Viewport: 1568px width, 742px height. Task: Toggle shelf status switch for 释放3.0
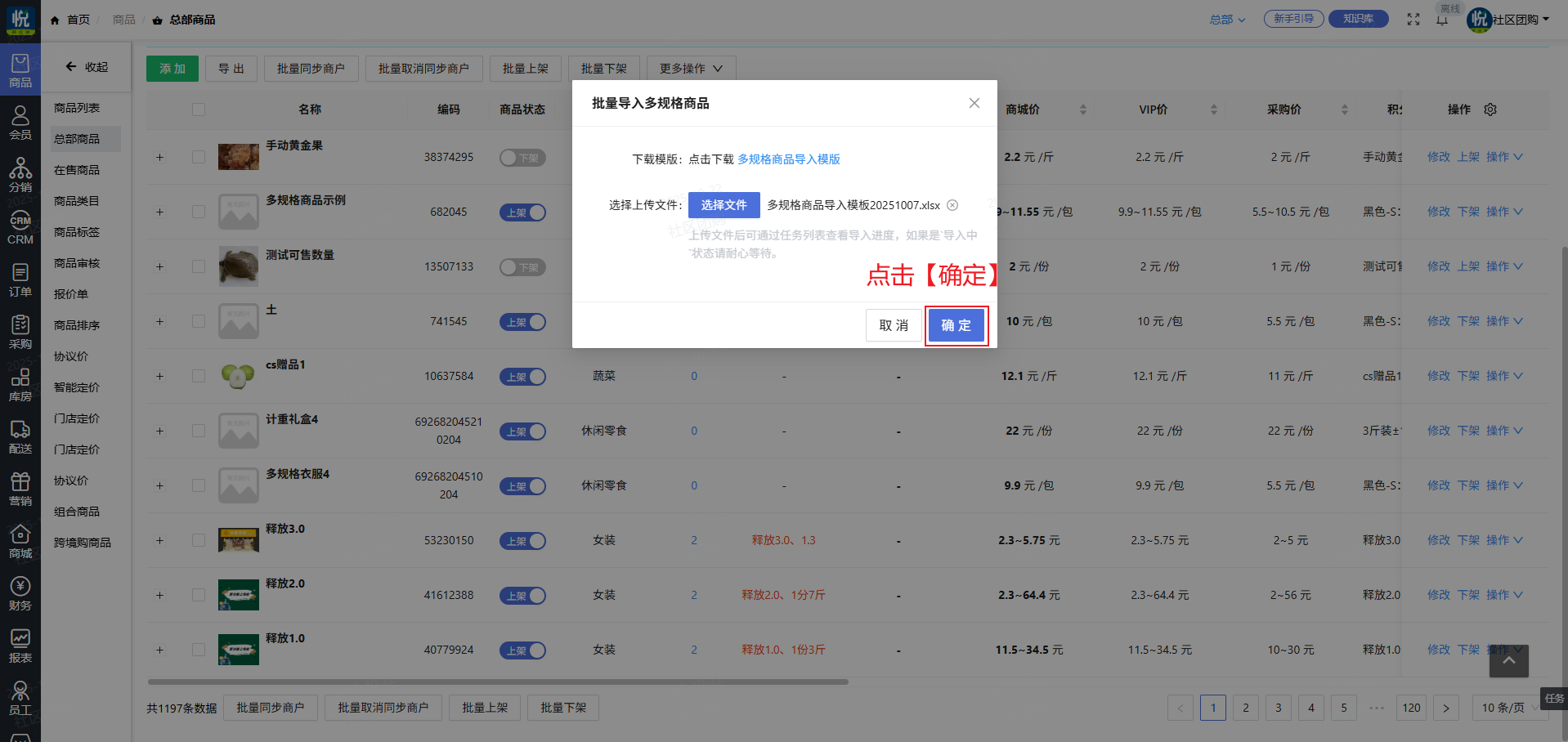point(522,541)
